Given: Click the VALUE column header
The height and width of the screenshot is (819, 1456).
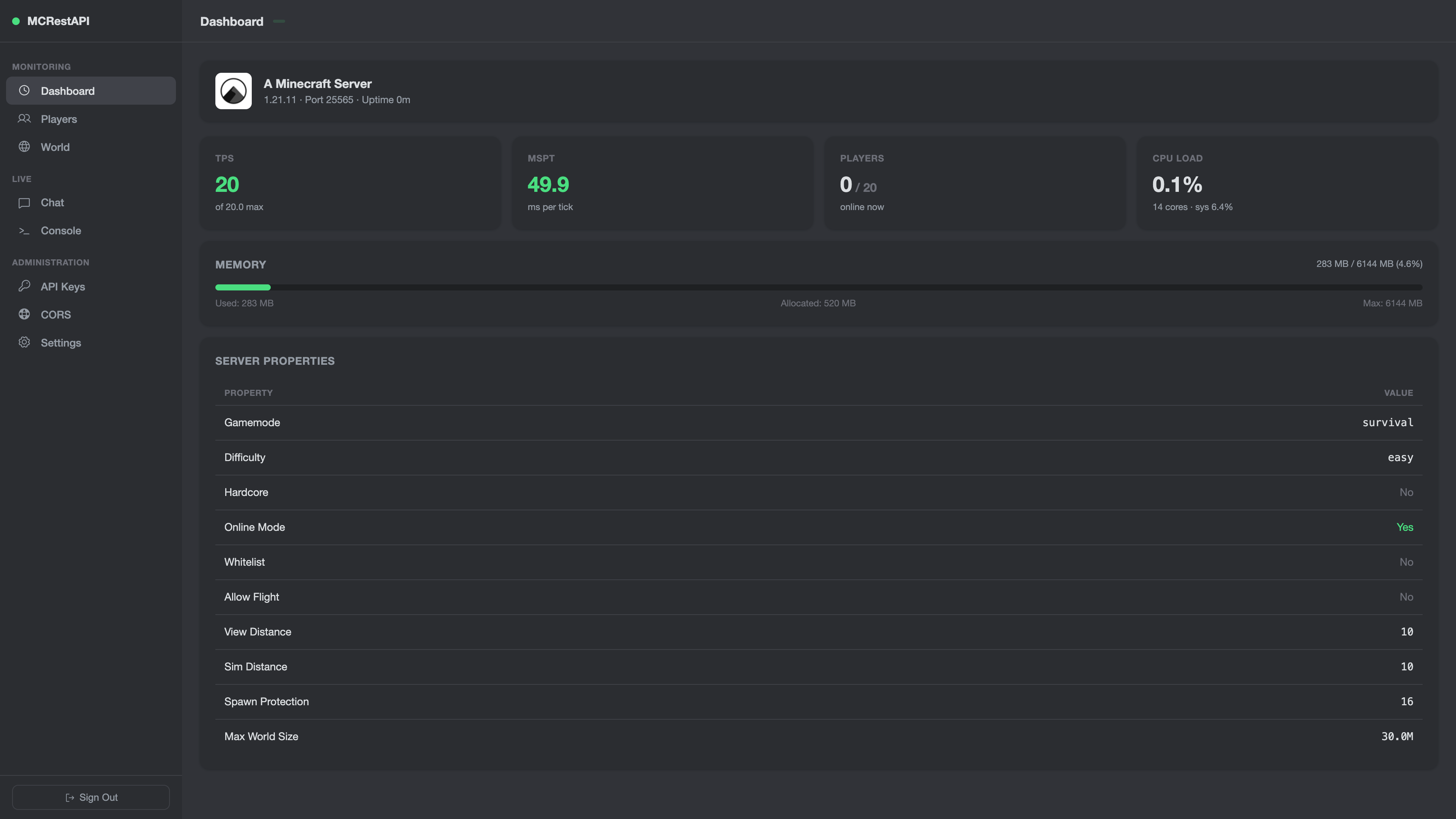Looking at the screenshot, I should 1398,393.
